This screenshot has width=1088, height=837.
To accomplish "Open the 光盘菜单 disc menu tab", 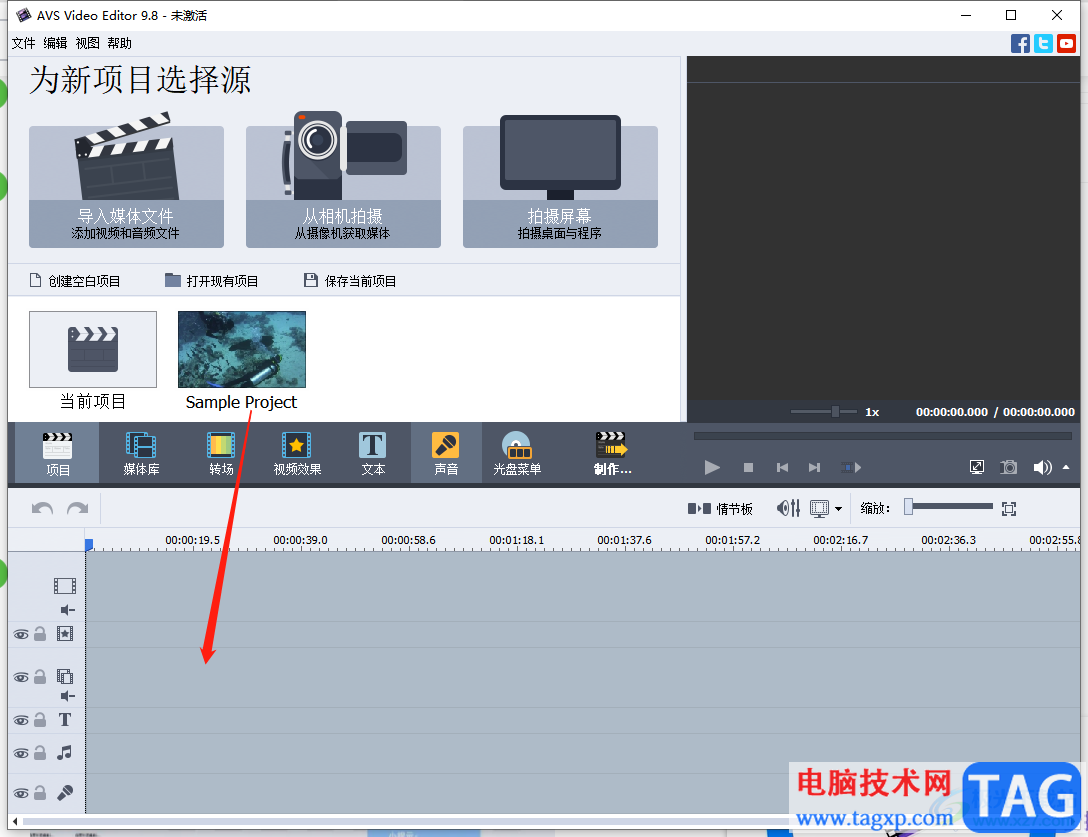I will (x=517, y=453).
